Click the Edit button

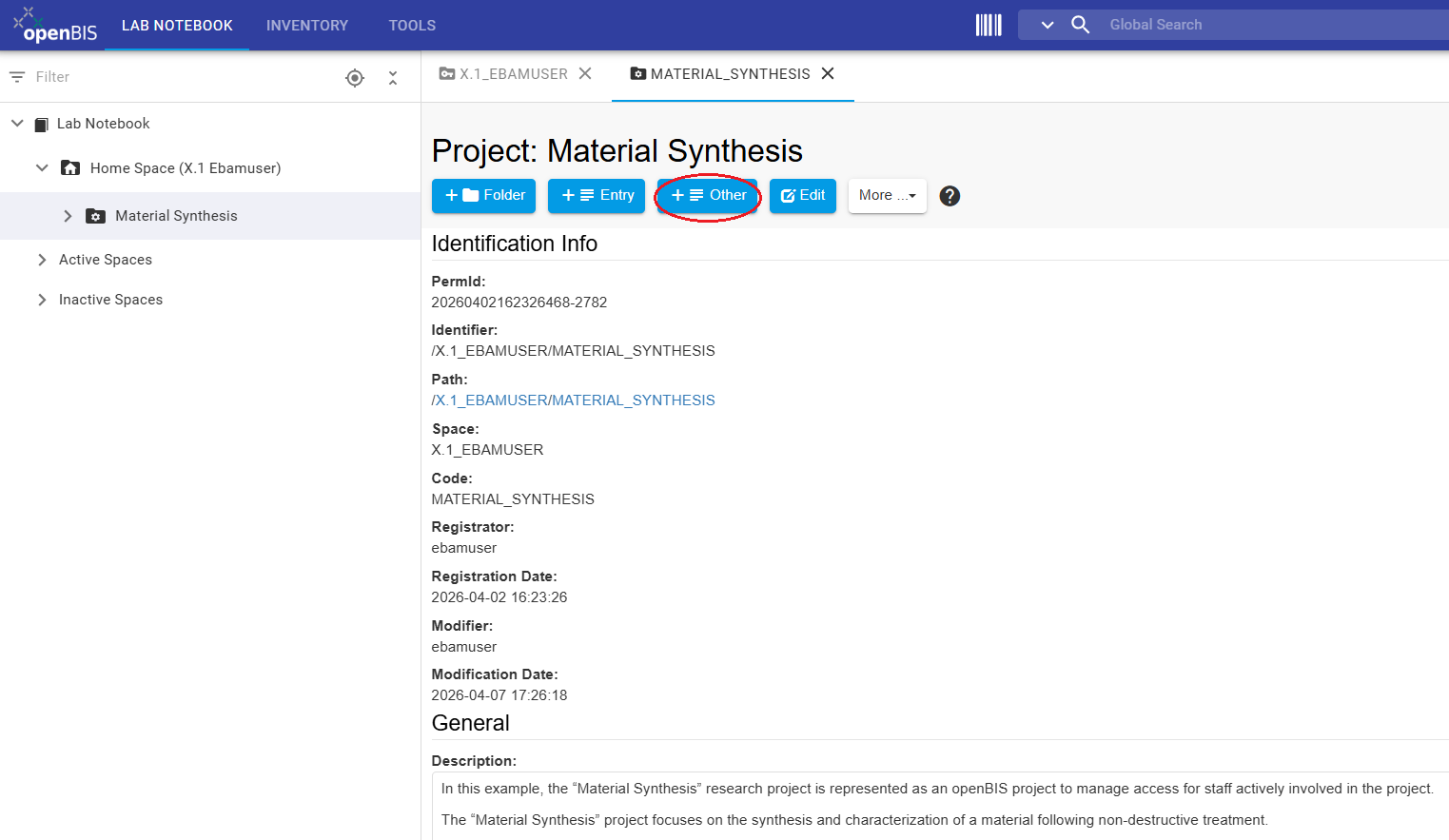[803, 196]
